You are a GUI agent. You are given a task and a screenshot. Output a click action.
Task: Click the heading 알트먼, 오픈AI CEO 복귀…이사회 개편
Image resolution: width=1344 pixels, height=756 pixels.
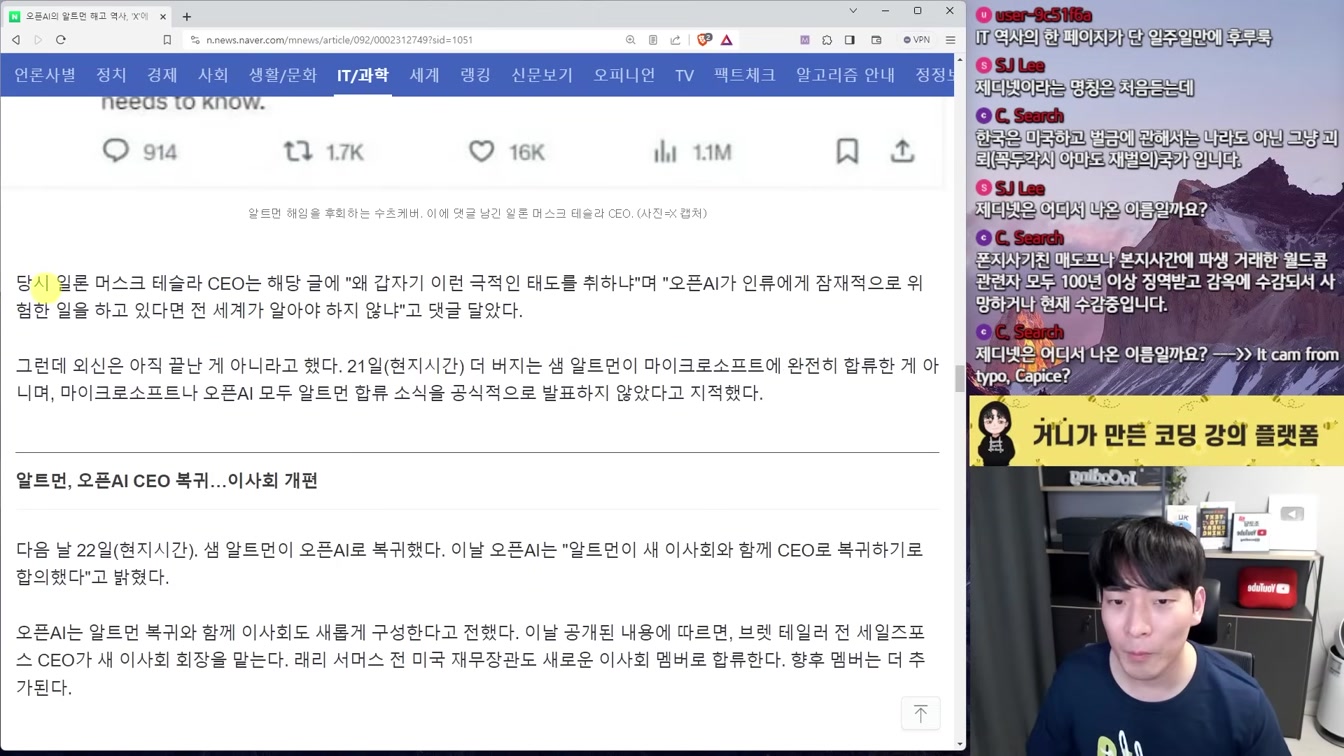coord(167,481)
